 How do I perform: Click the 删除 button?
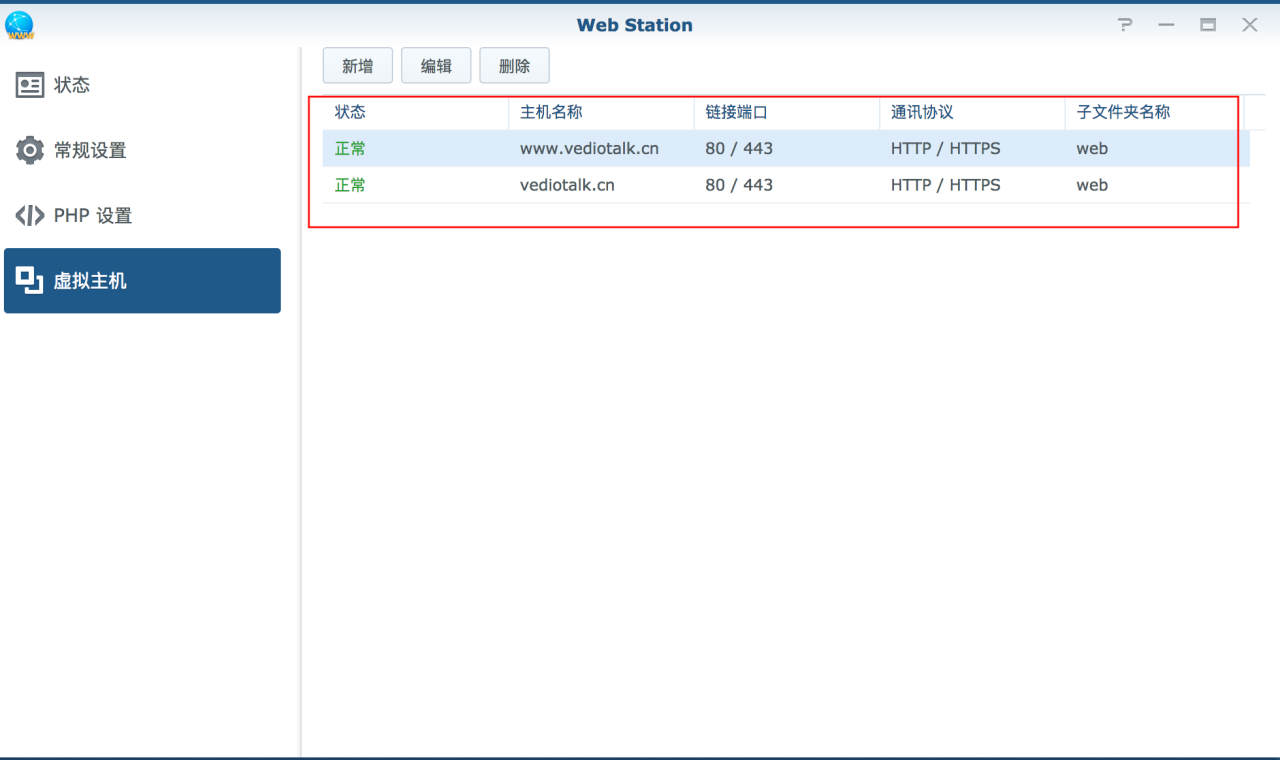click(514, 65)
